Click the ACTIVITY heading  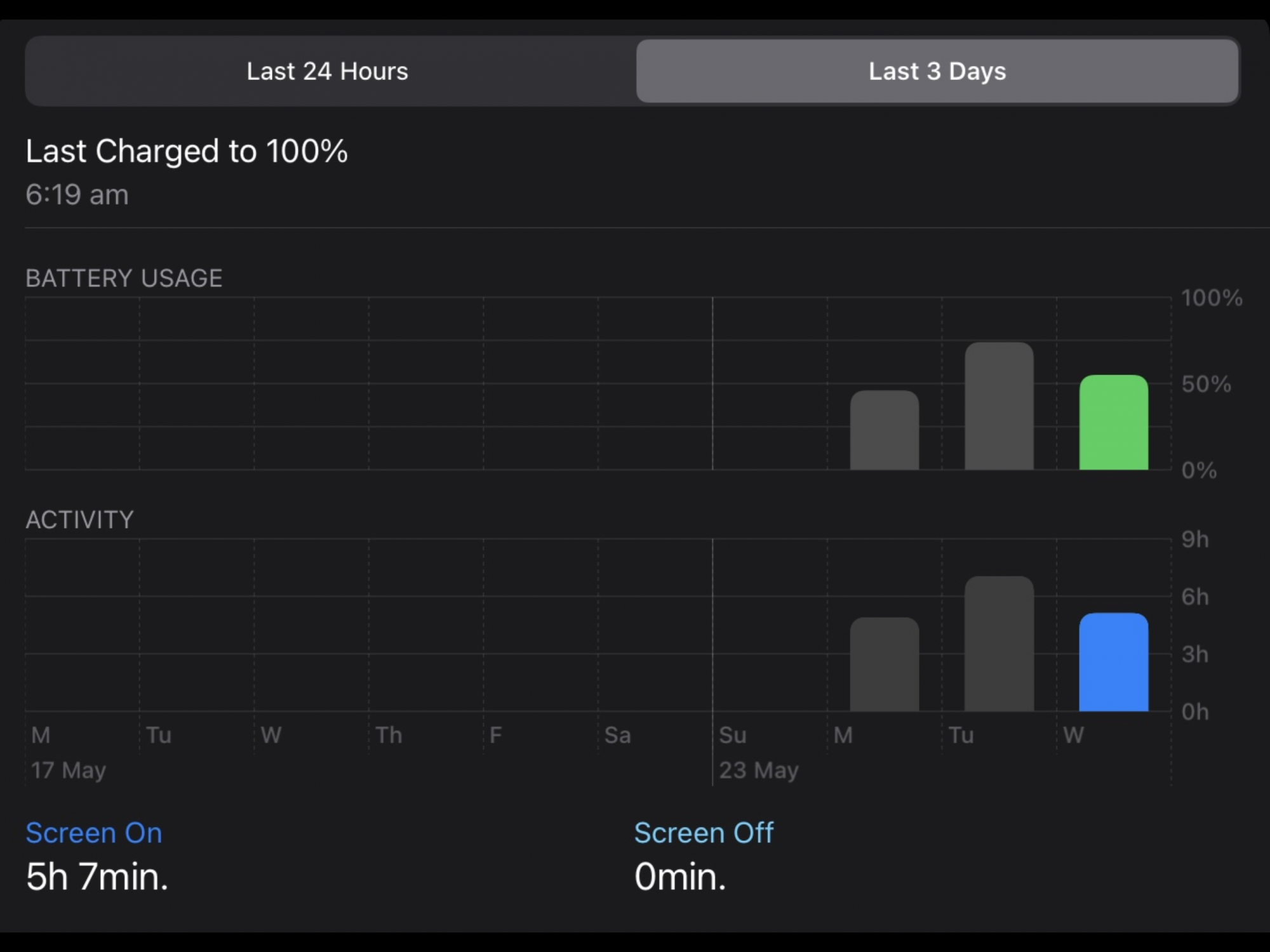tap(80, 520)
